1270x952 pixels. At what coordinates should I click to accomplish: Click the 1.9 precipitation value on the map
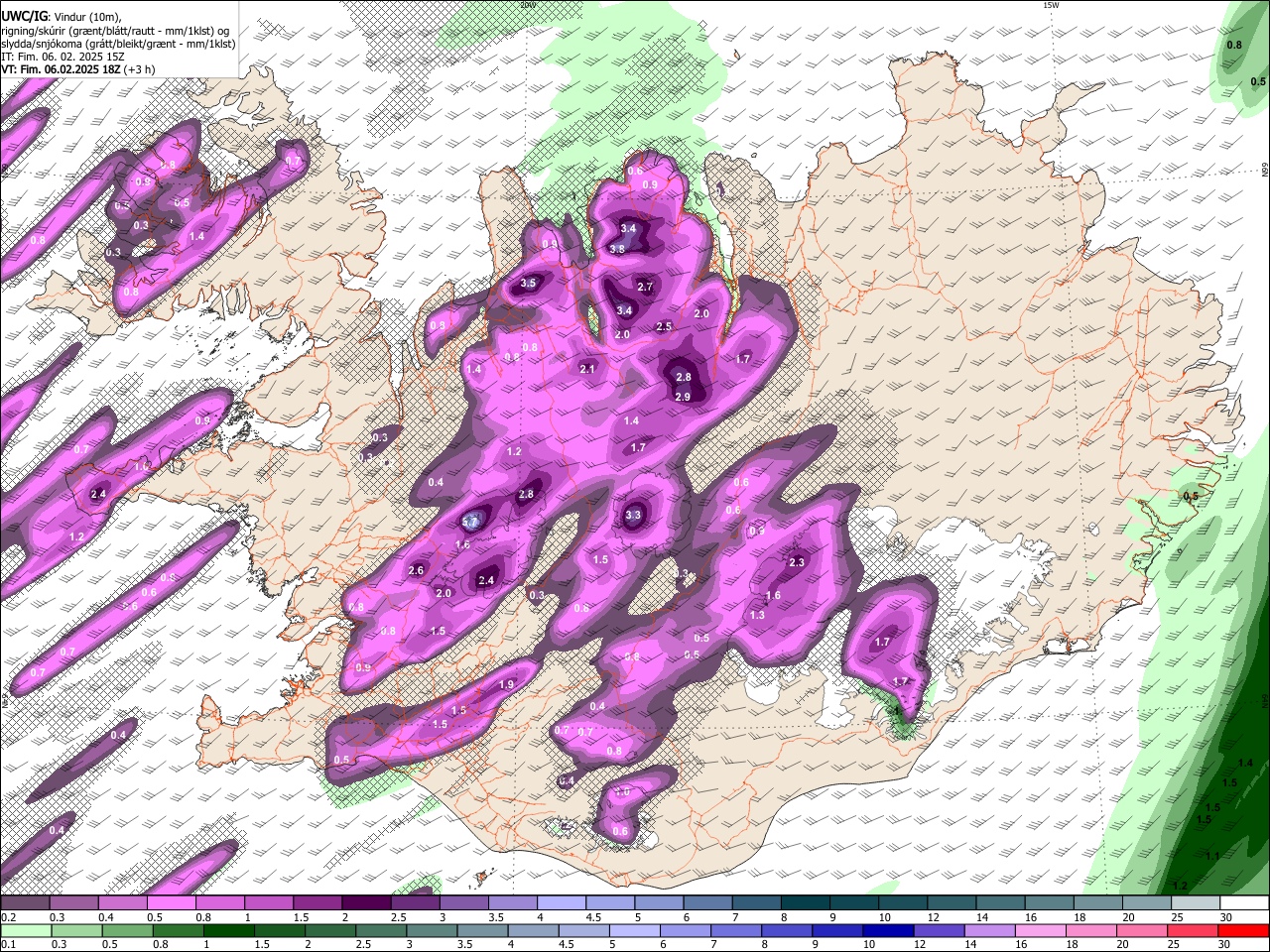point(506,685)
